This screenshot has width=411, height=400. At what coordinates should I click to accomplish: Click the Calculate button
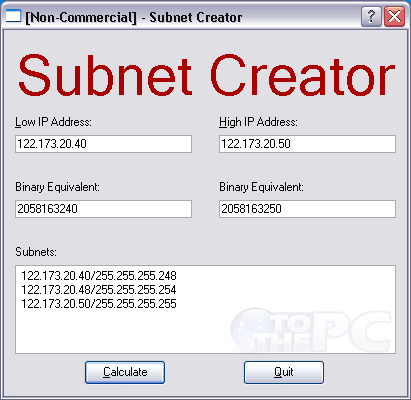tap(125, 372)
